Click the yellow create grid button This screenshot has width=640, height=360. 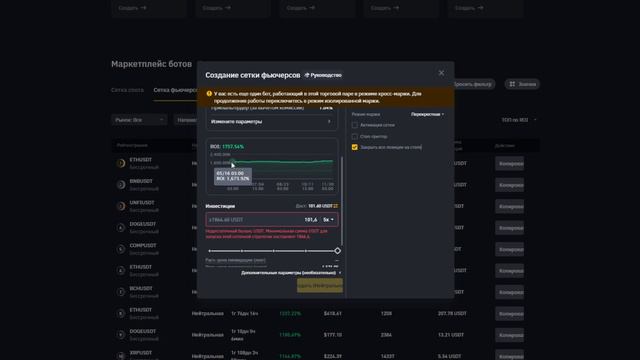pyautogui.click(x=320, y=286)
